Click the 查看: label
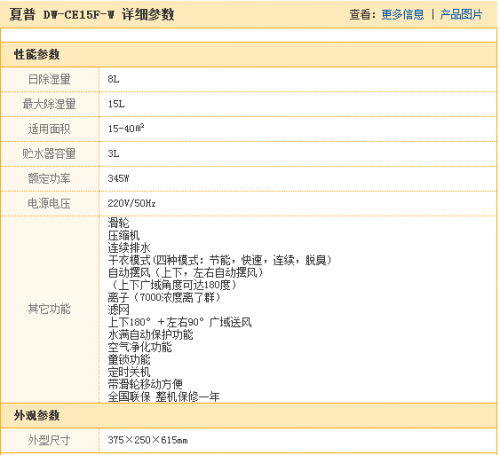The width and height of the screenshot is (500, 455). point(363,15)
